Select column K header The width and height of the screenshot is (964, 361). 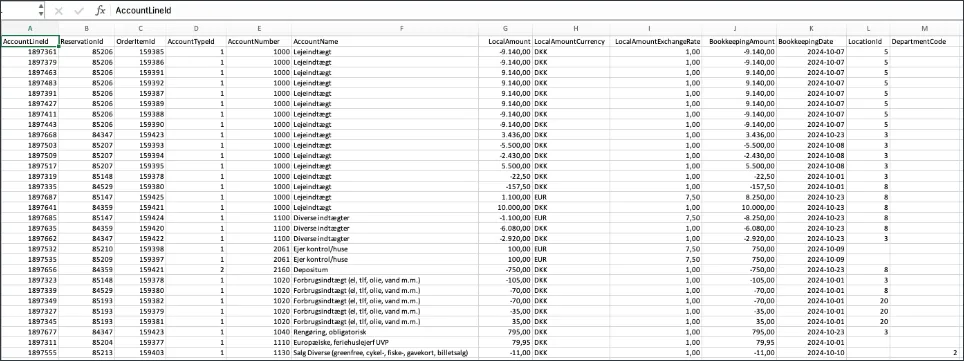coord(812,28)
